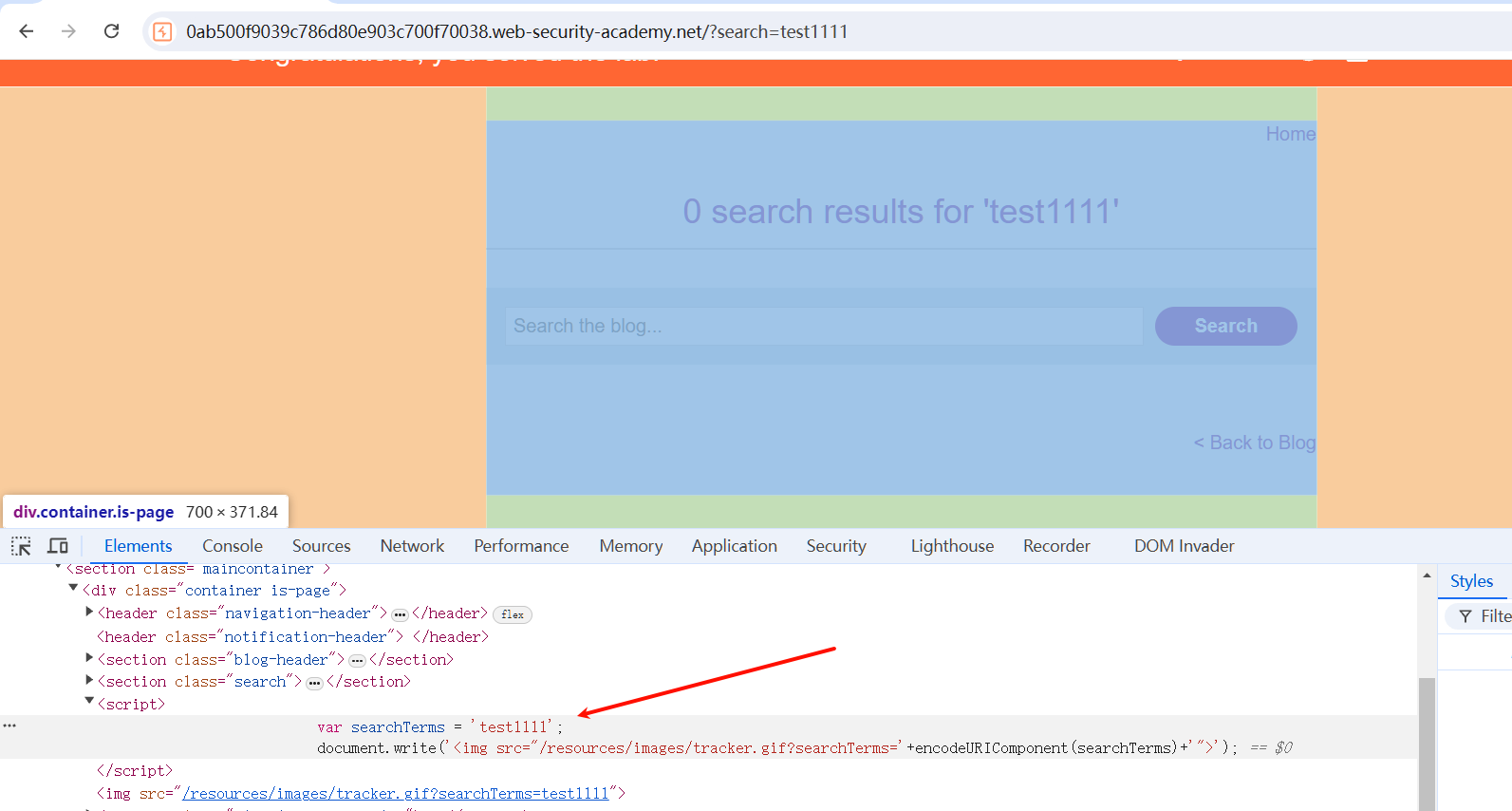Open the DOM Invader tab

pos(1184,546)
